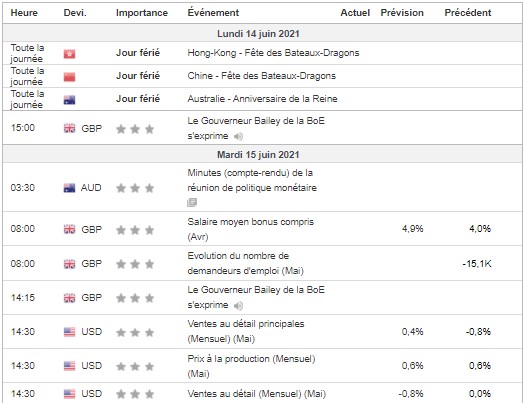The height and width of the screenshot is (403, 524).
Task: Click US flag on Prix à la production row
Action: (70, 366)
